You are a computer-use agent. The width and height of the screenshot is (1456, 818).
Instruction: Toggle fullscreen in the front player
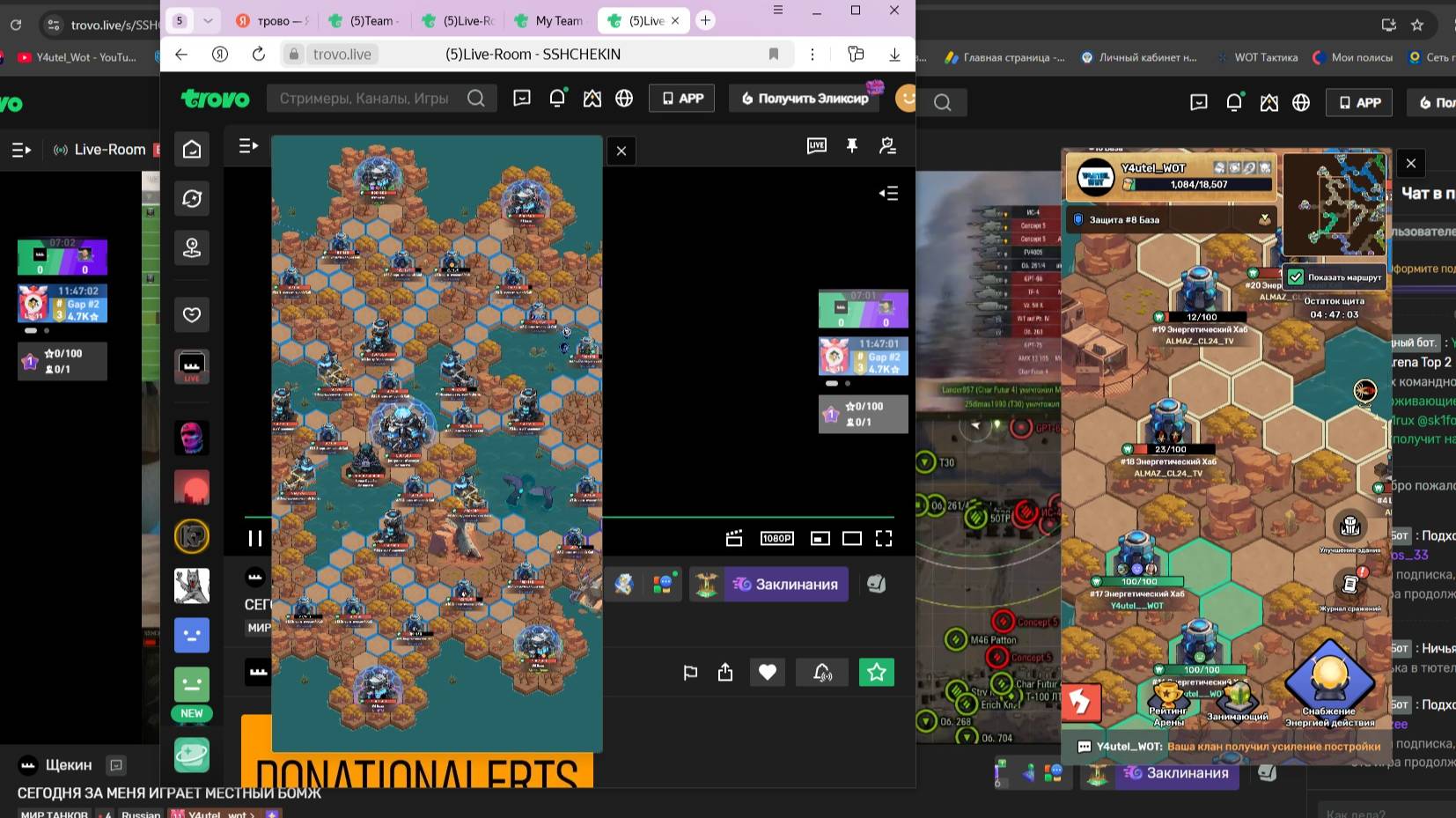click(x=884, y=538)
